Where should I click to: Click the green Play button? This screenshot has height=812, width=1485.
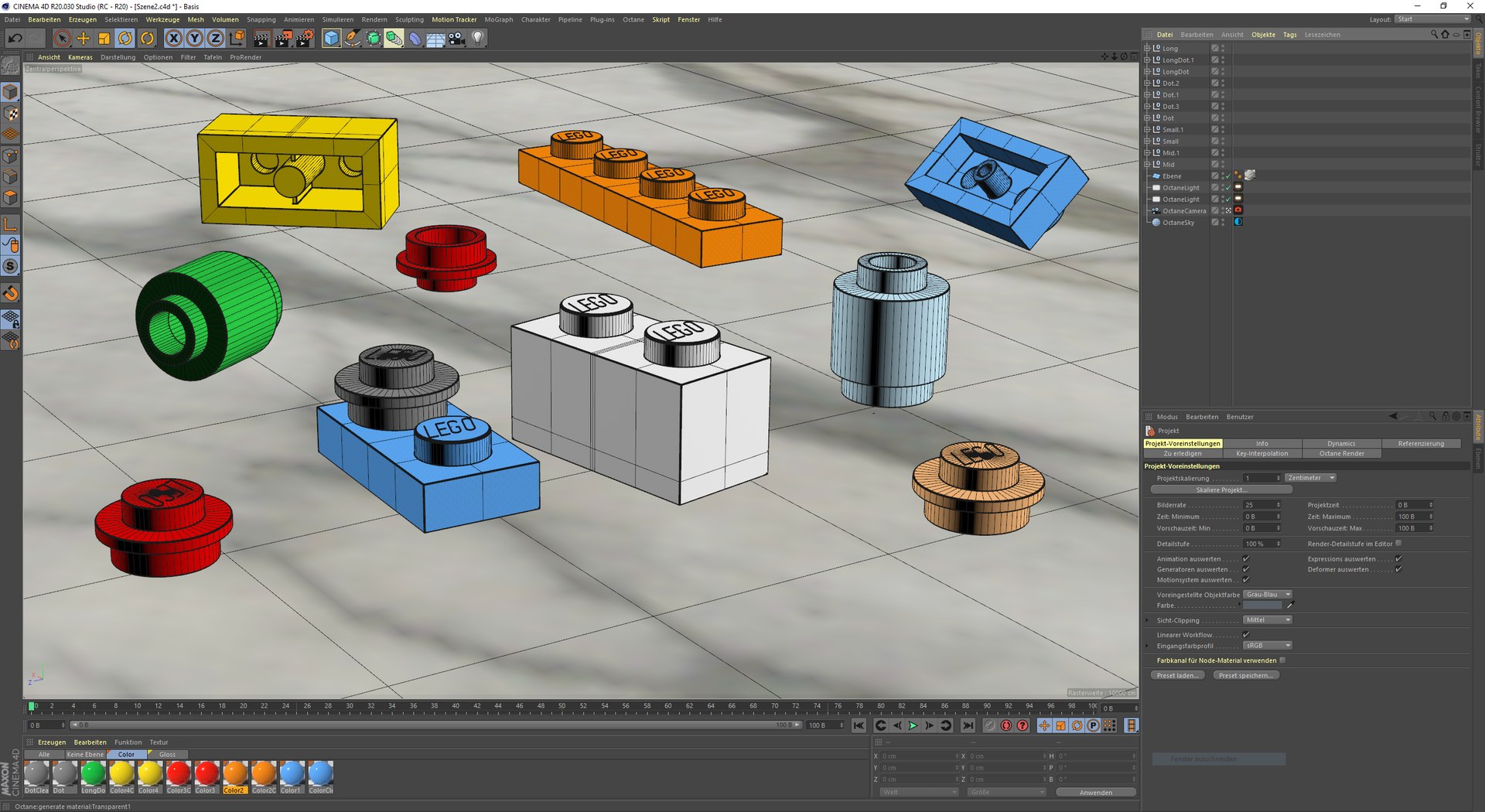pyautogui.click(x=913, y=725)
